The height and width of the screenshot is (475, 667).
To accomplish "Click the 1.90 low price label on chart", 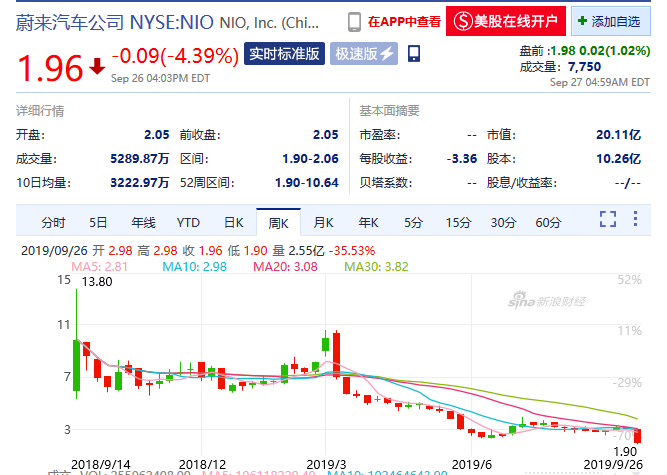I will click(625, 452).
